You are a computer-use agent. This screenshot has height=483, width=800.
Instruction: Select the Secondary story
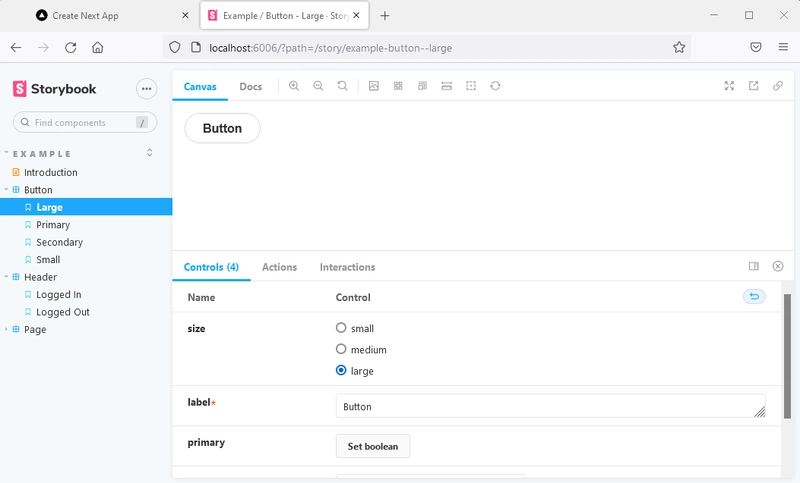[59, 242]
